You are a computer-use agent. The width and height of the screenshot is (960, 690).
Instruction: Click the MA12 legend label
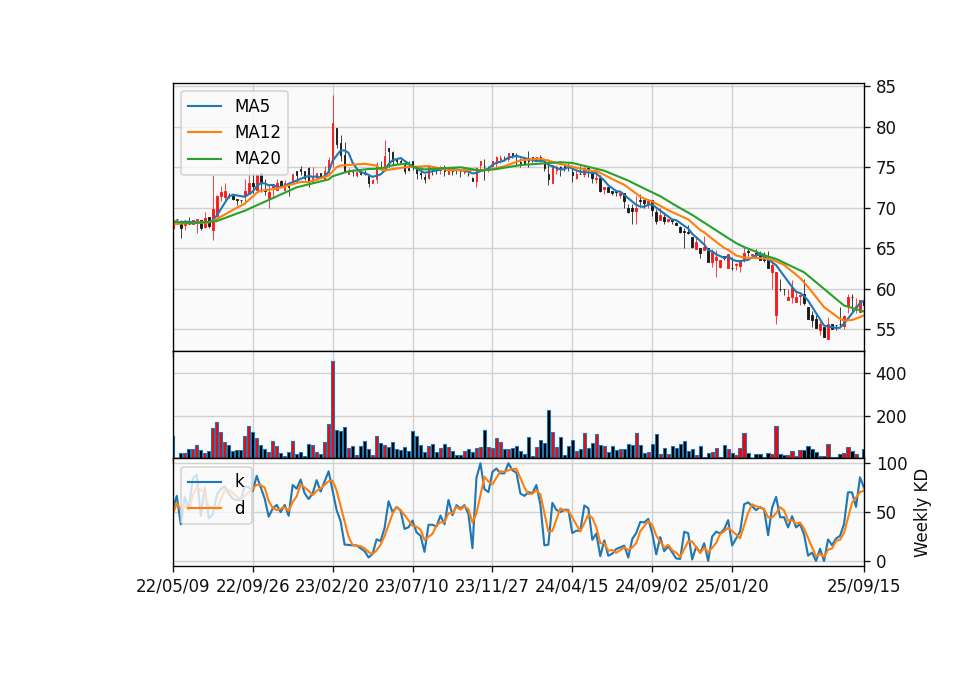[257, 132]
